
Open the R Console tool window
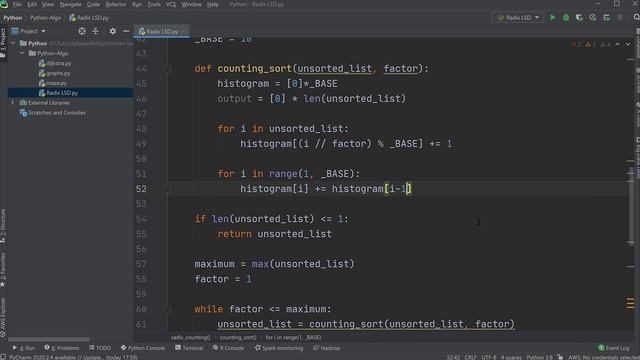click(x=228, y=348)
